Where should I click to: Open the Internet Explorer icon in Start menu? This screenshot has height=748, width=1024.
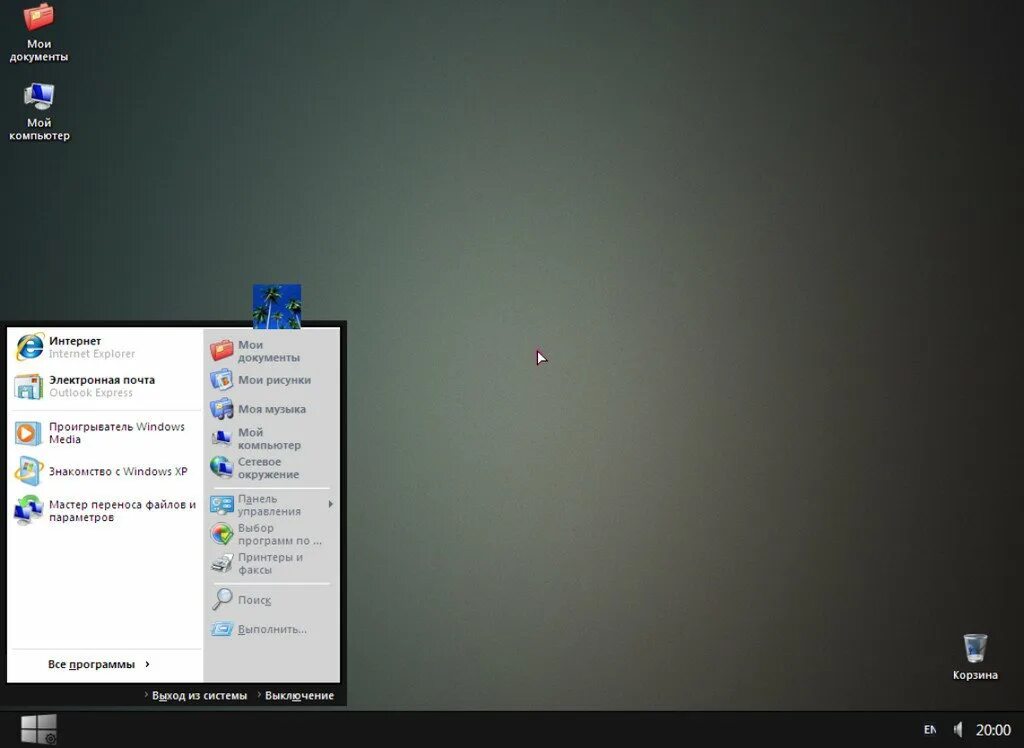click(x=29, y=347)
